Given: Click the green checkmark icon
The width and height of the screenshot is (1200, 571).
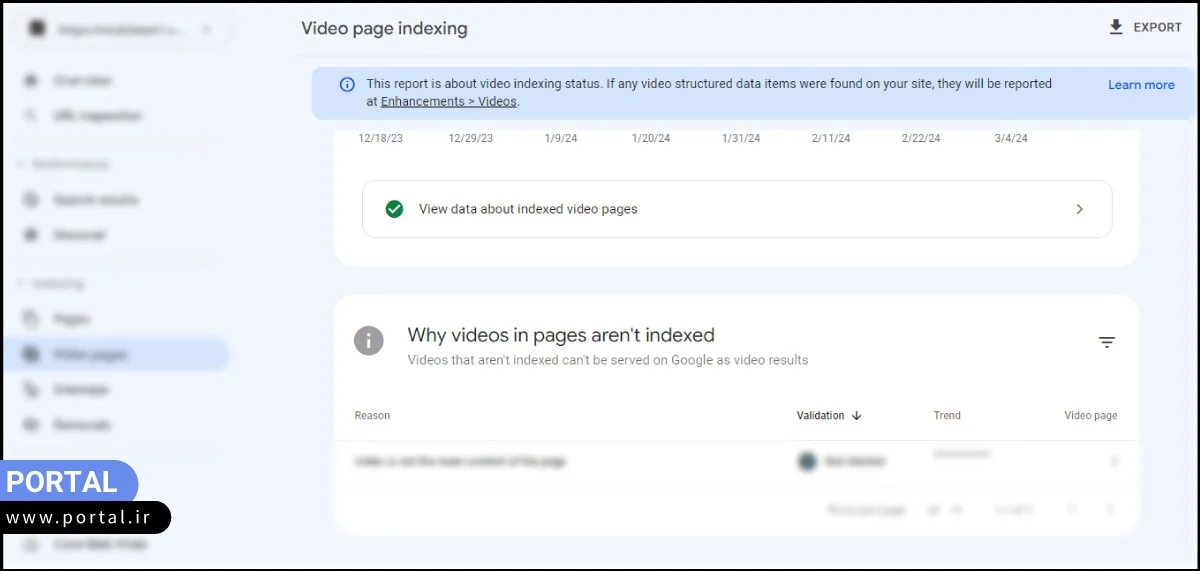Looking at the screenshot, I should pyautogui.click(x=394, y=209).
